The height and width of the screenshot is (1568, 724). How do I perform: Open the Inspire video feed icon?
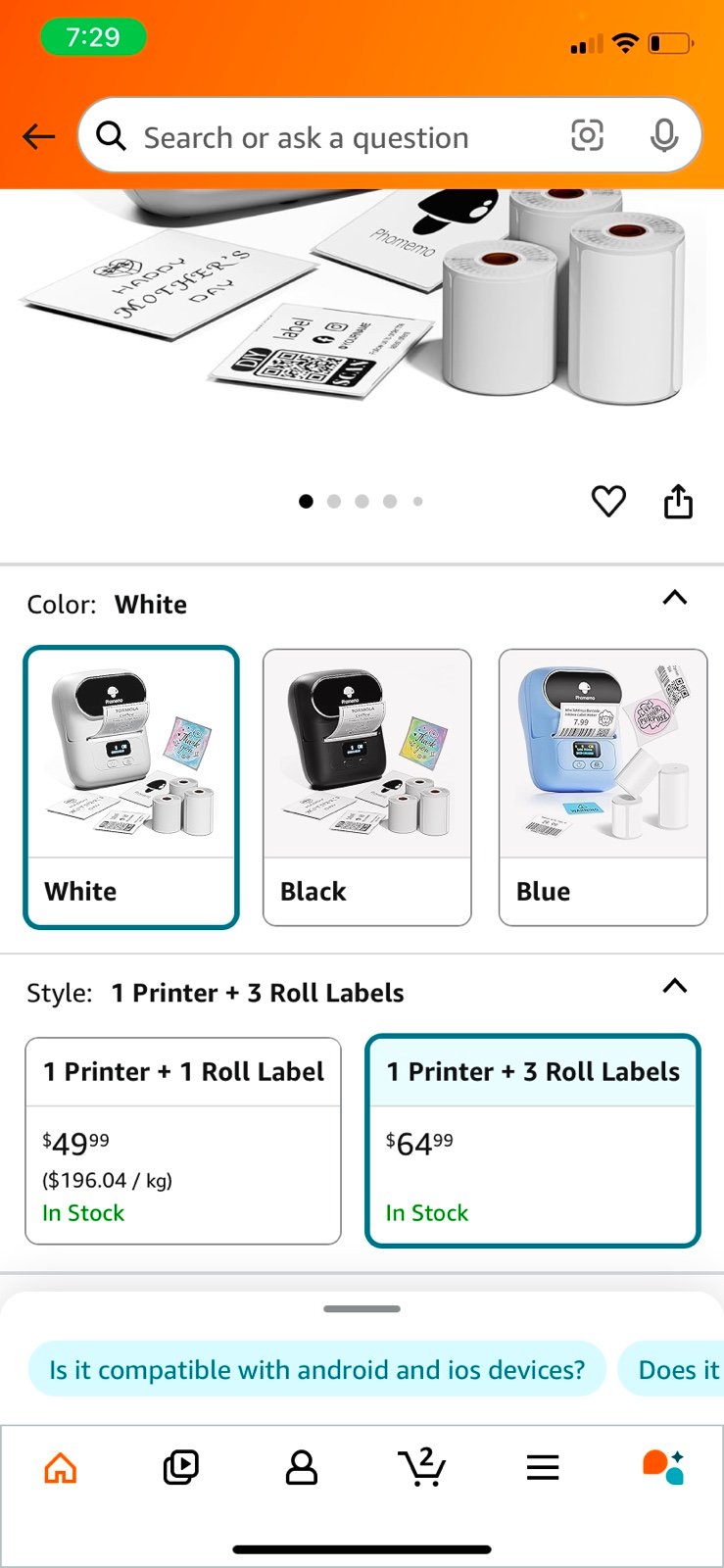point(180,1467)
